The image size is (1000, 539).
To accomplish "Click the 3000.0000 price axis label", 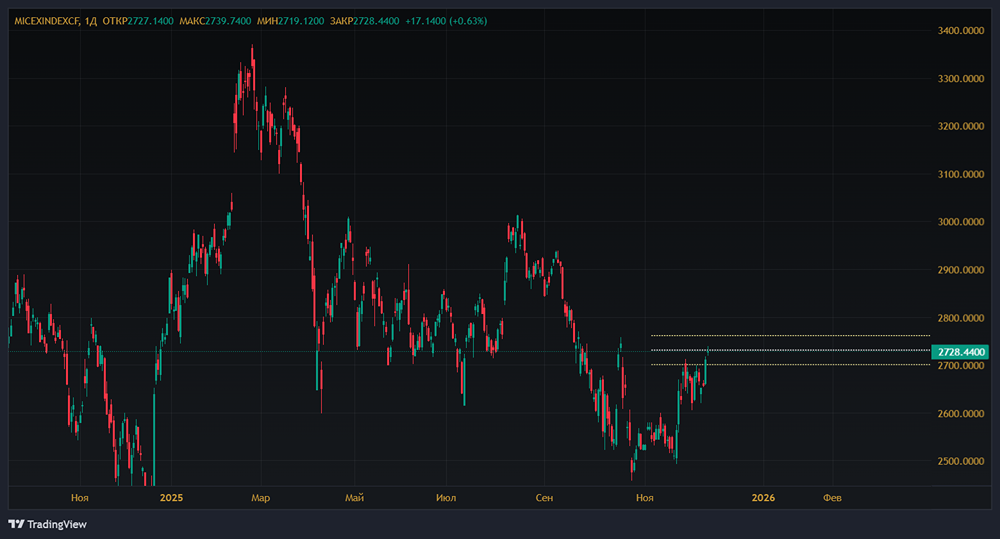I will point(963,222).
